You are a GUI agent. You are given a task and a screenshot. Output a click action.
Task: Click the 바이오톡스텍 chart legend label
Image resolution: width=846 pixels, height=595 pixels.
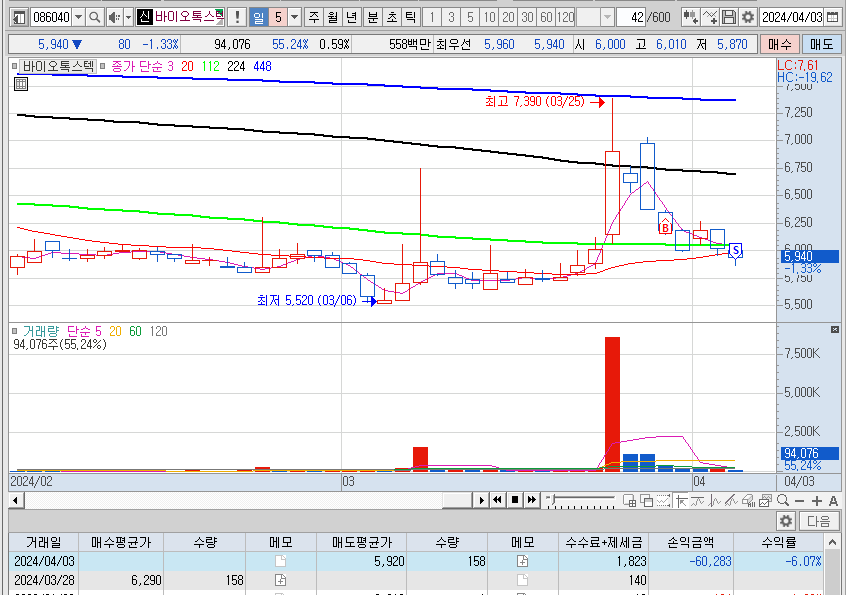[x=58, y=66]
